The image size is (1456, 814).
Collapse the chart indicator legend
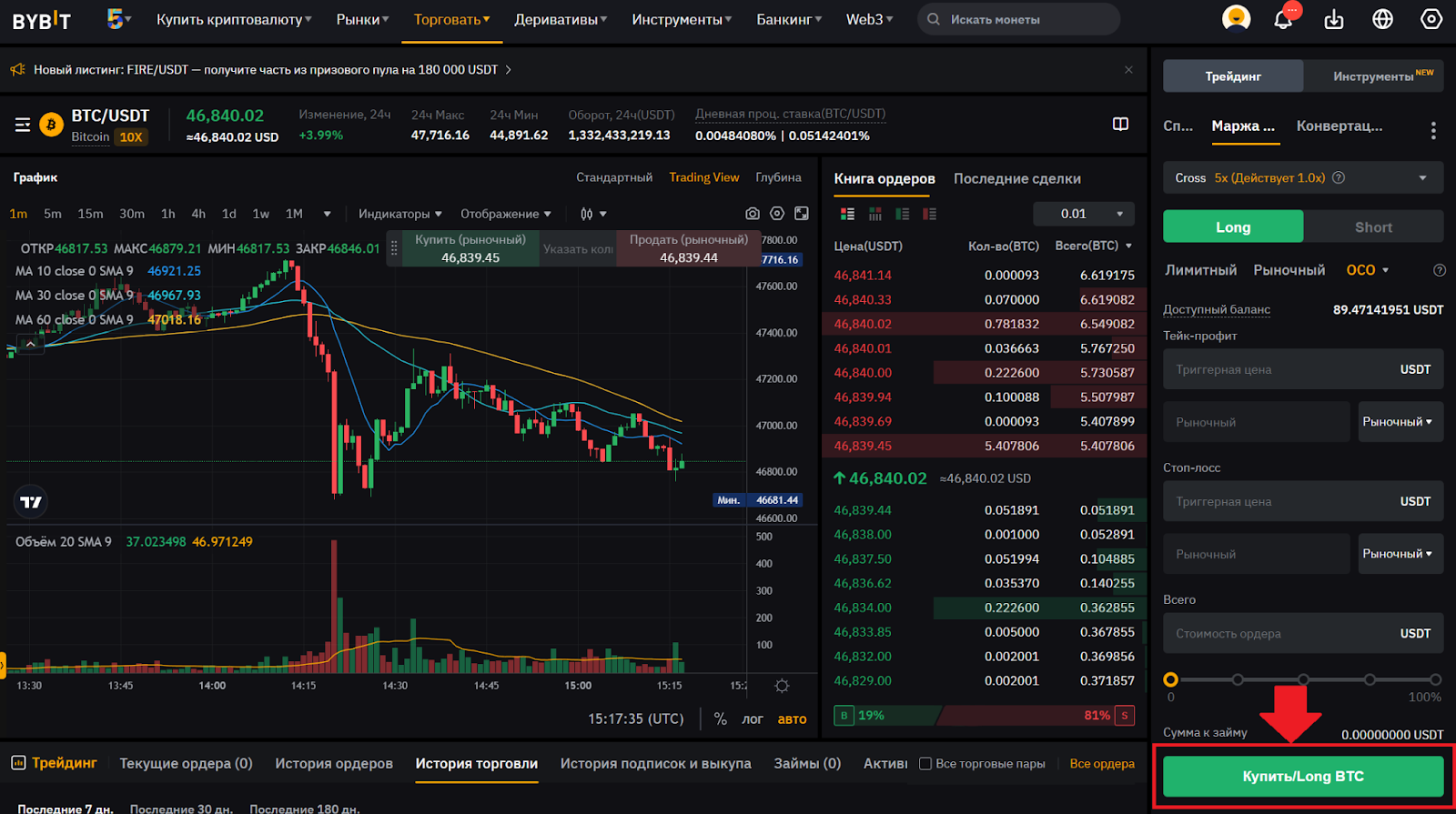pyautogui.click(x=31, y=344)
